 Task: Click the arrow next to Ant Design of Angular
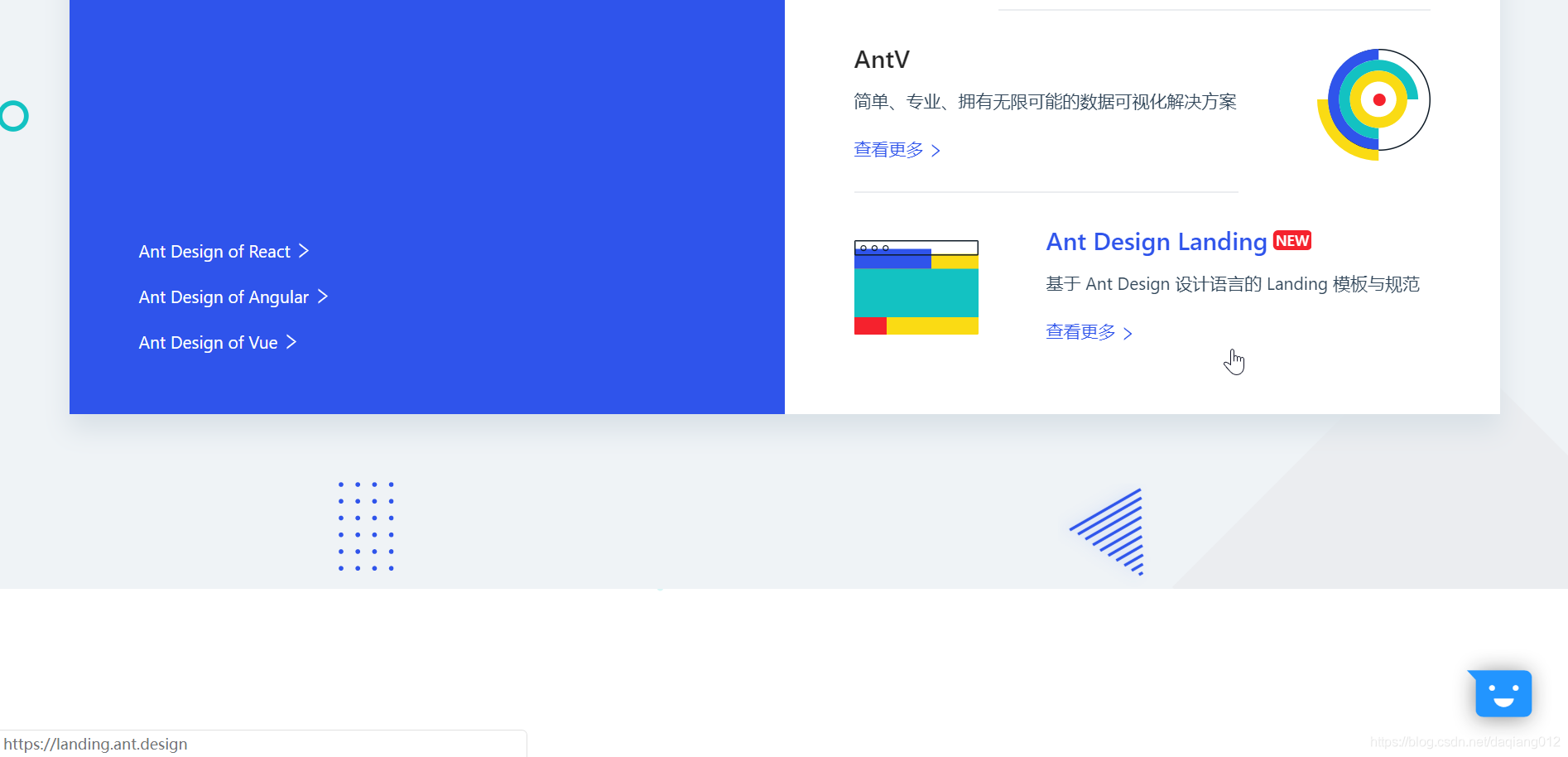pyautogui.click(x=323, y=297)
